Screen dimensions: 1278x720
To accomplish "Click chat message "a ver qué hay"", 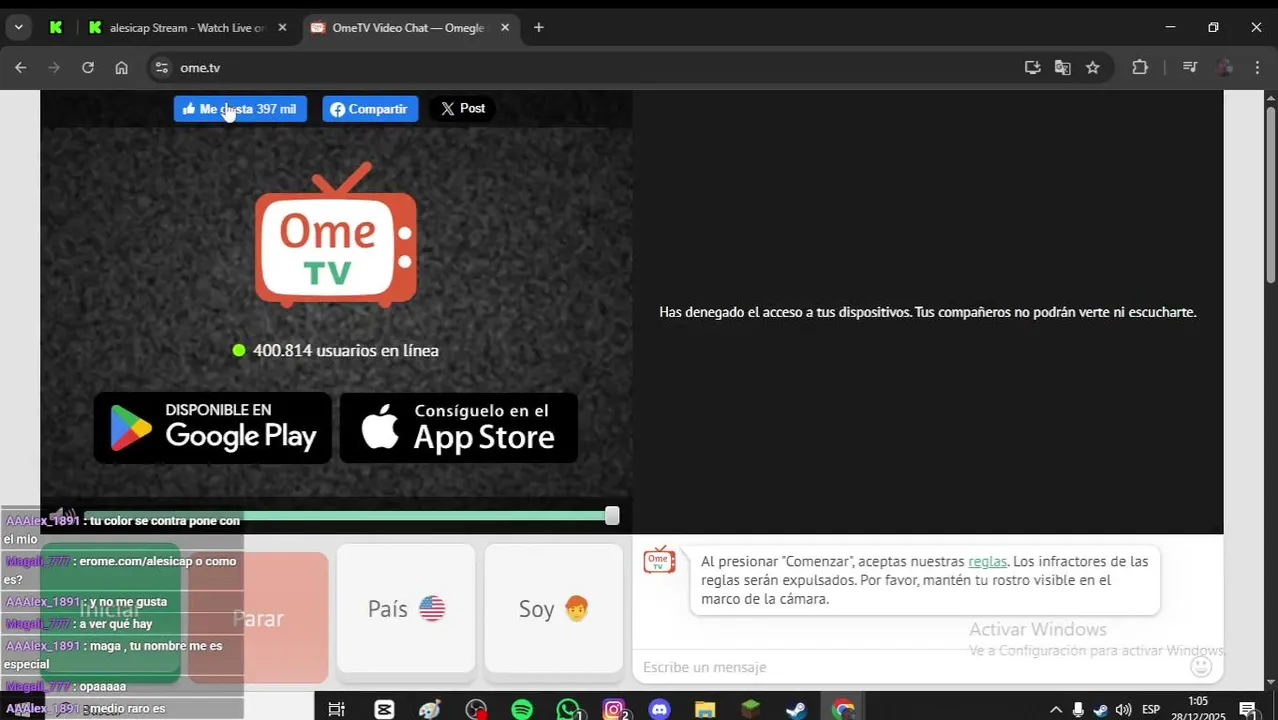I will [116, 624].
